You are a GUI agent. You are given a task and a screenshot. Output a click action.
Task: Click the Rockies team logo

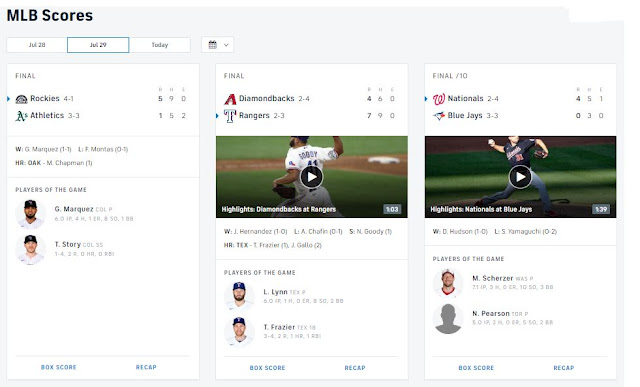[x=21, y=99]
